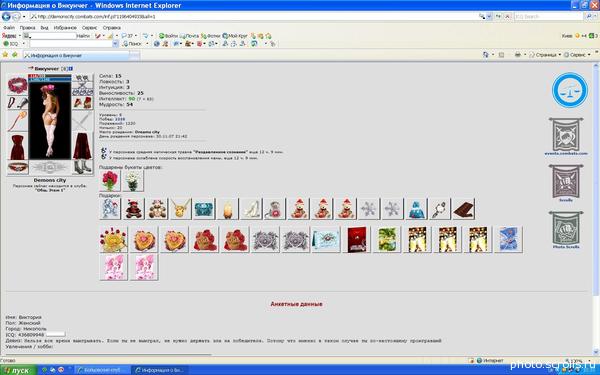Click the golden bull head gift
Viewport: 600px width, 375px height.
[180, 209]
